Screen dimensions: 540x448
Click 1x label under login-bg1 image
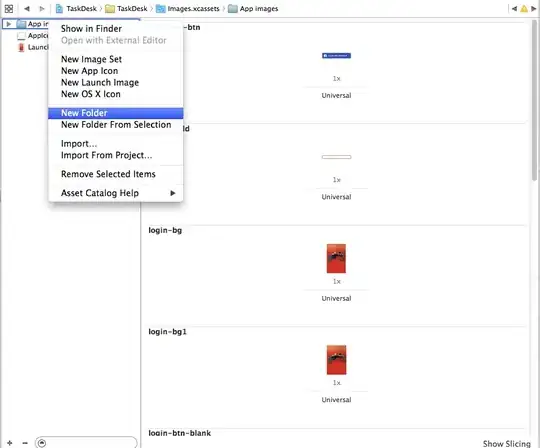point(336,383)
